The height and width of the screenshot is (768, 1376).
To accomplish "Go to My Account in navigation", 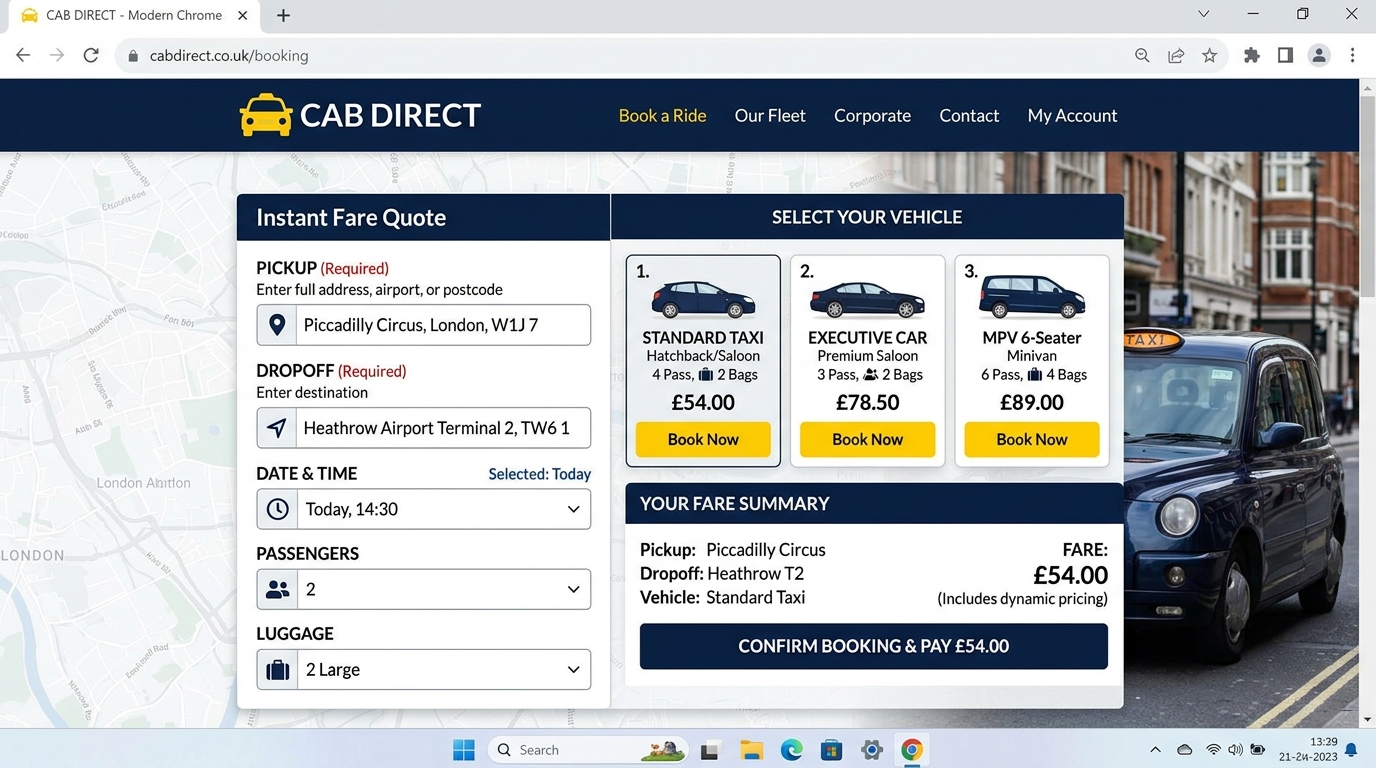I will pos(1072,115).
